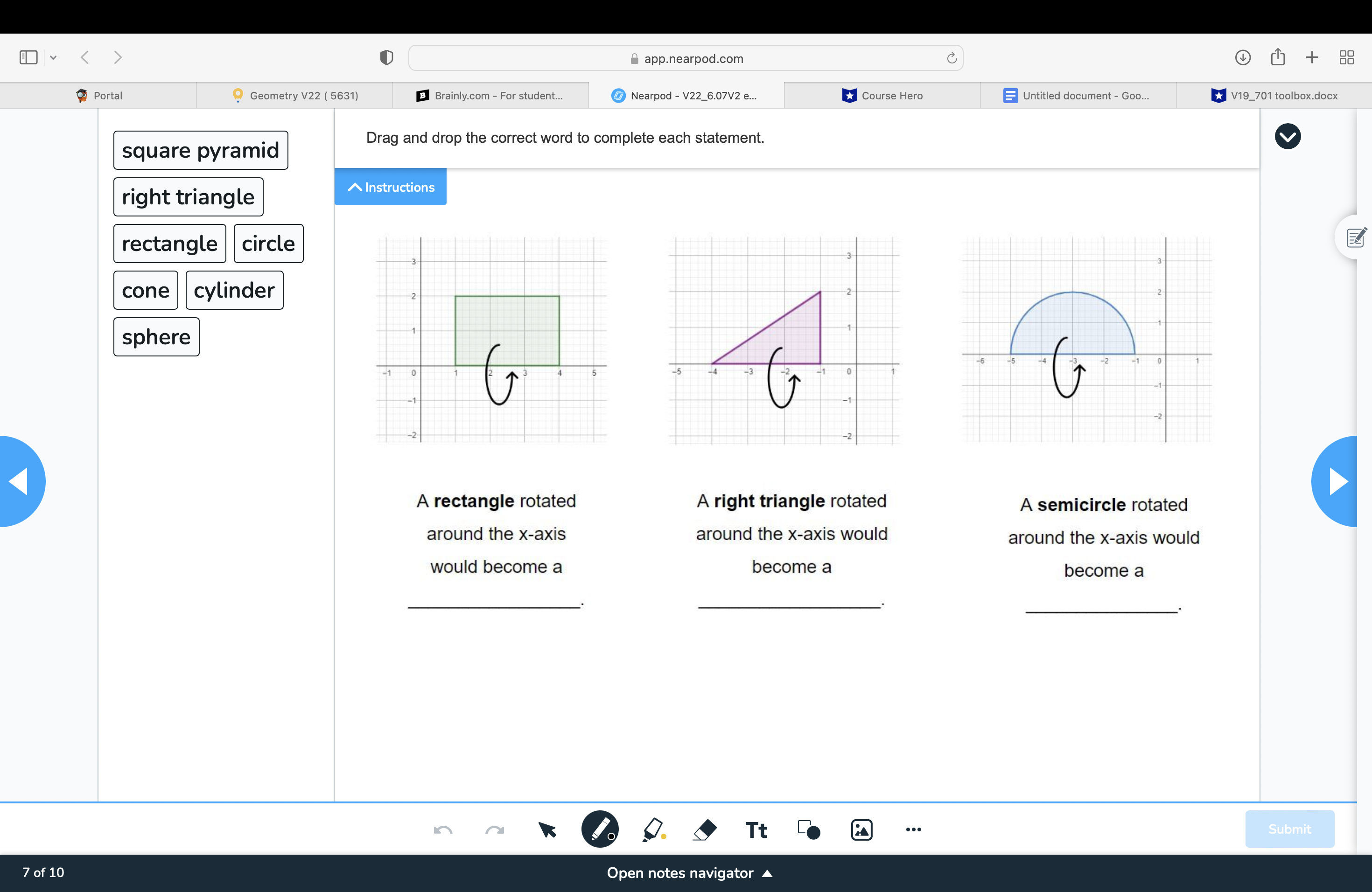Select the highlighter tool
The width and height of the screenshot is (1372, 892).
coord(651,829)
